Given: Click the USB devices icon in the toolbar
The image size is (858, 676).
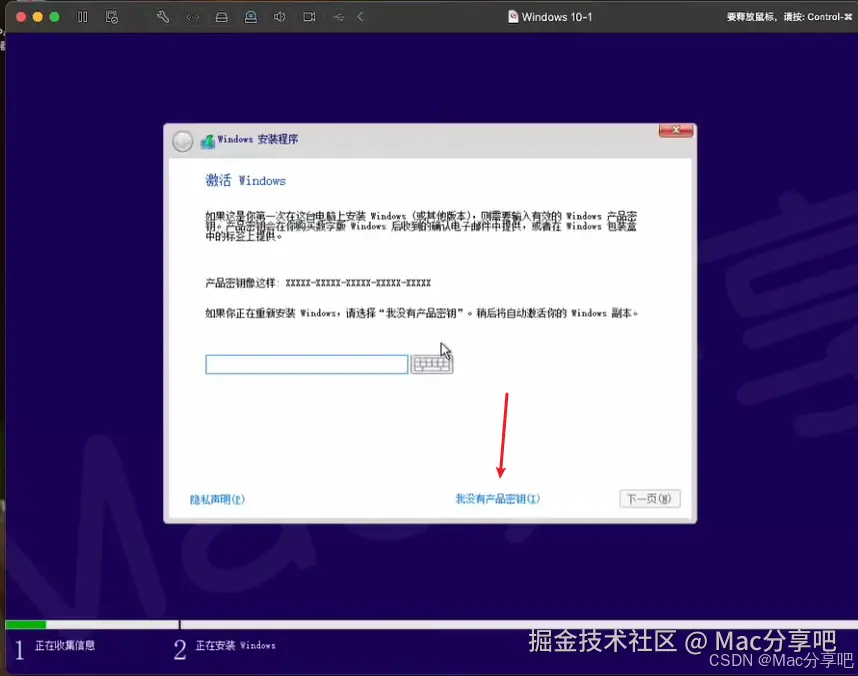Looking at the screenshot, I should [x=339, y=17].
